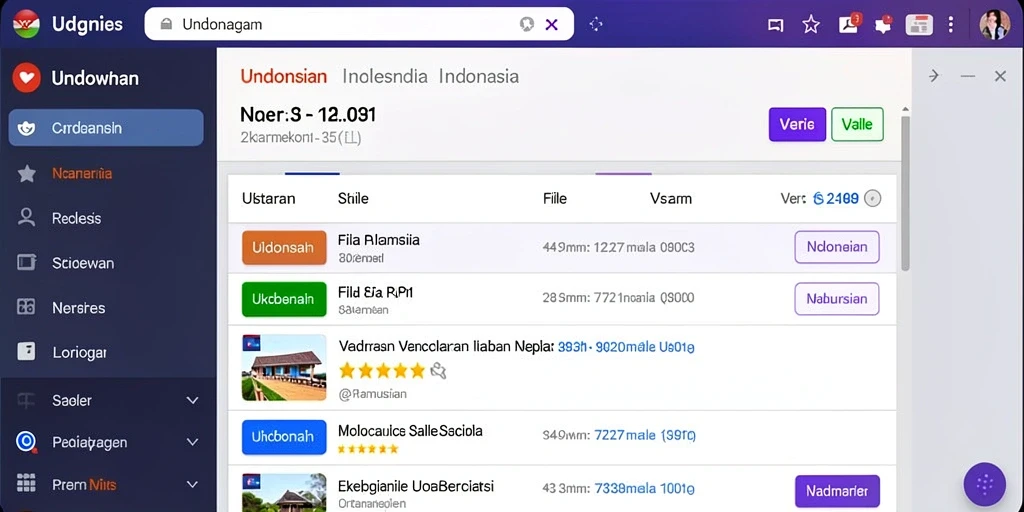The image size is (1024, 512).
Task: Click the @Ramusiian handle
Action: (373, 394)
